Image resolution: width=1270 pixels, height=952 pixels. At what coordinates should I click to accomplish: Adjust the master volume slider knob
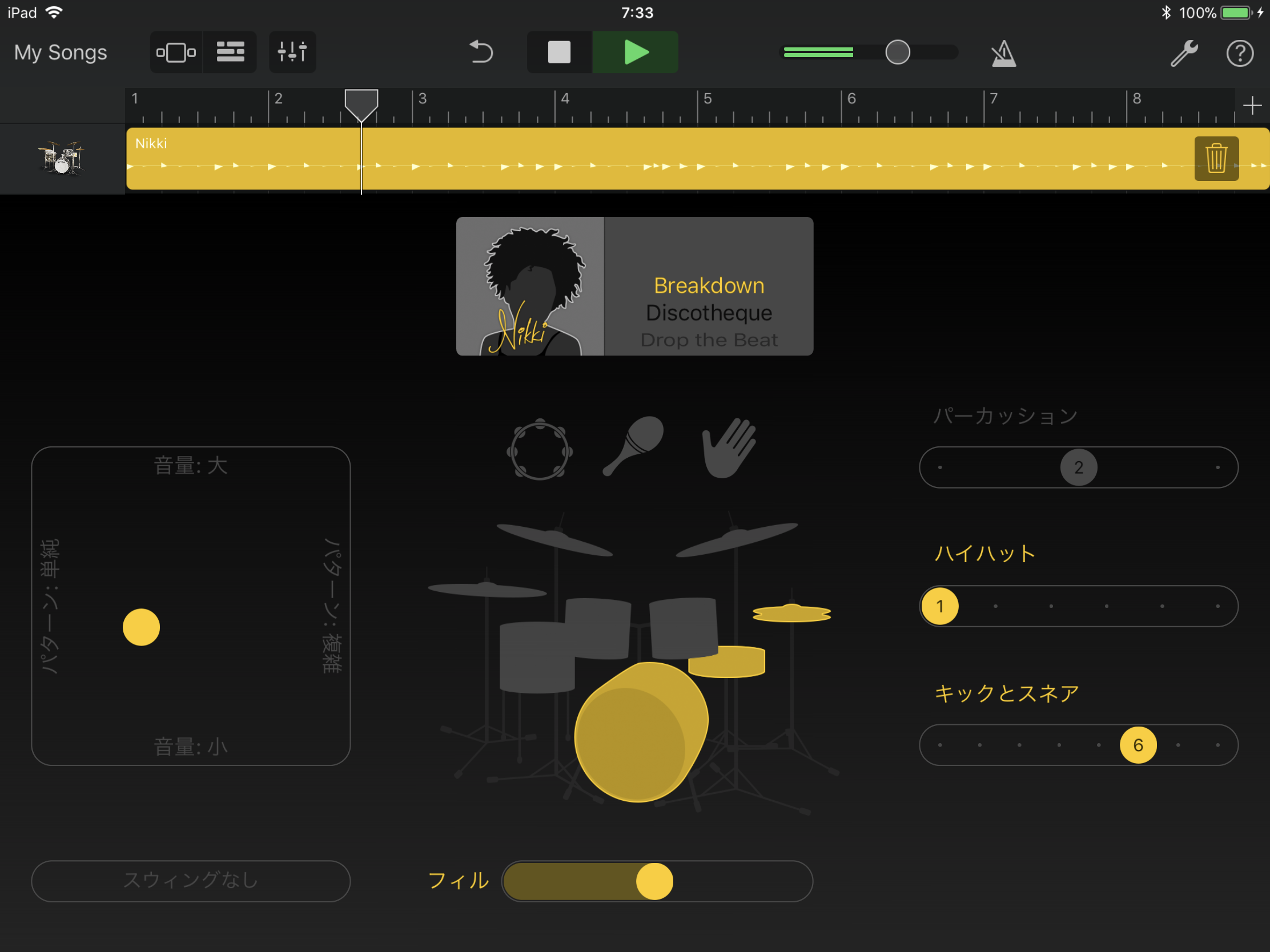click(x=897, y=52)
